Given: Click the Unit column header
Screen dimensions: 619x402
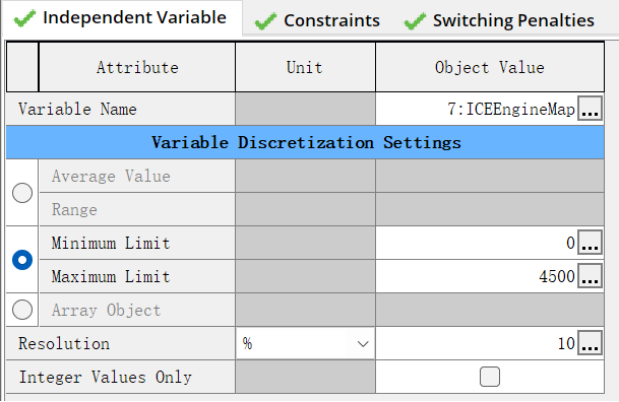Looking at the screenshot, I should tap(305, 68).
